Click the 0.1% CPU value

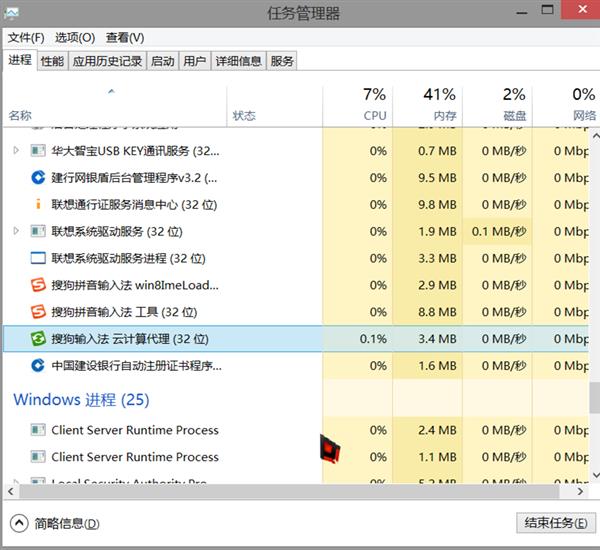[x=373, y=339]
